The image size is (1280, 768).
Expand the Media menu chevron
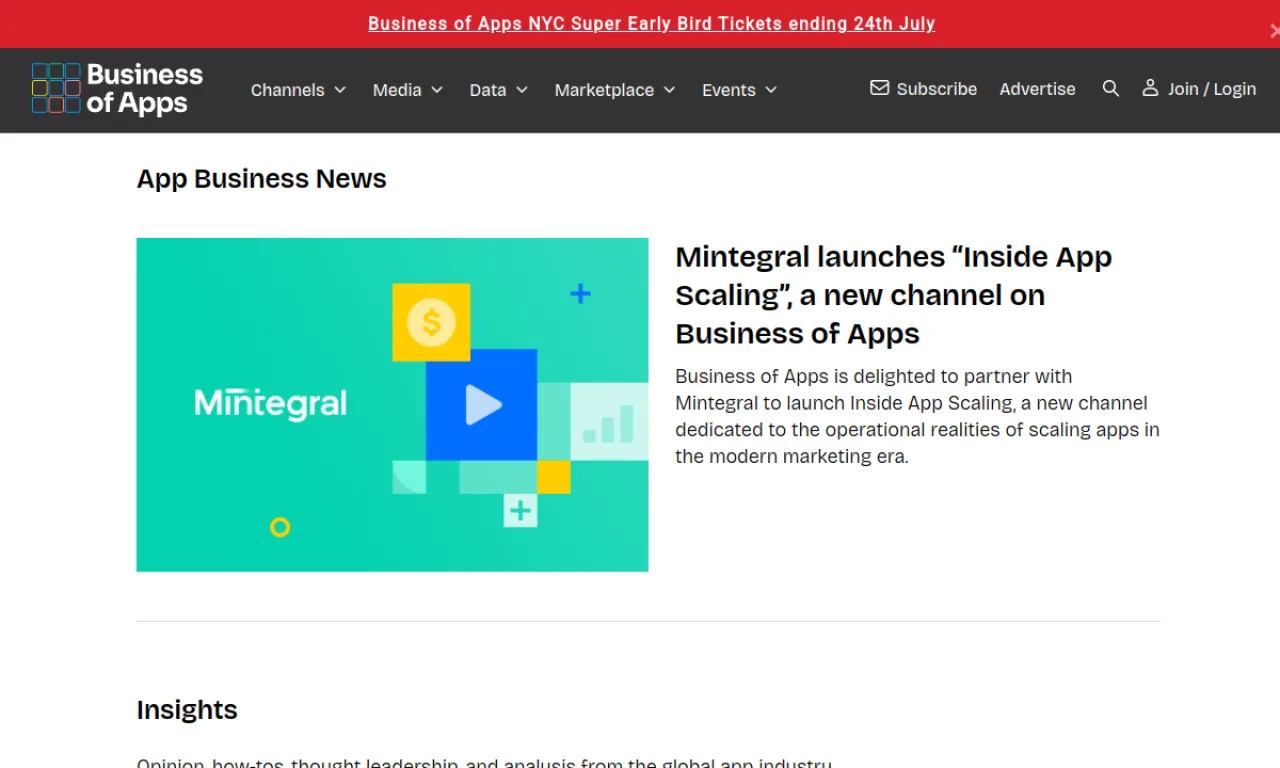(437, 90)
